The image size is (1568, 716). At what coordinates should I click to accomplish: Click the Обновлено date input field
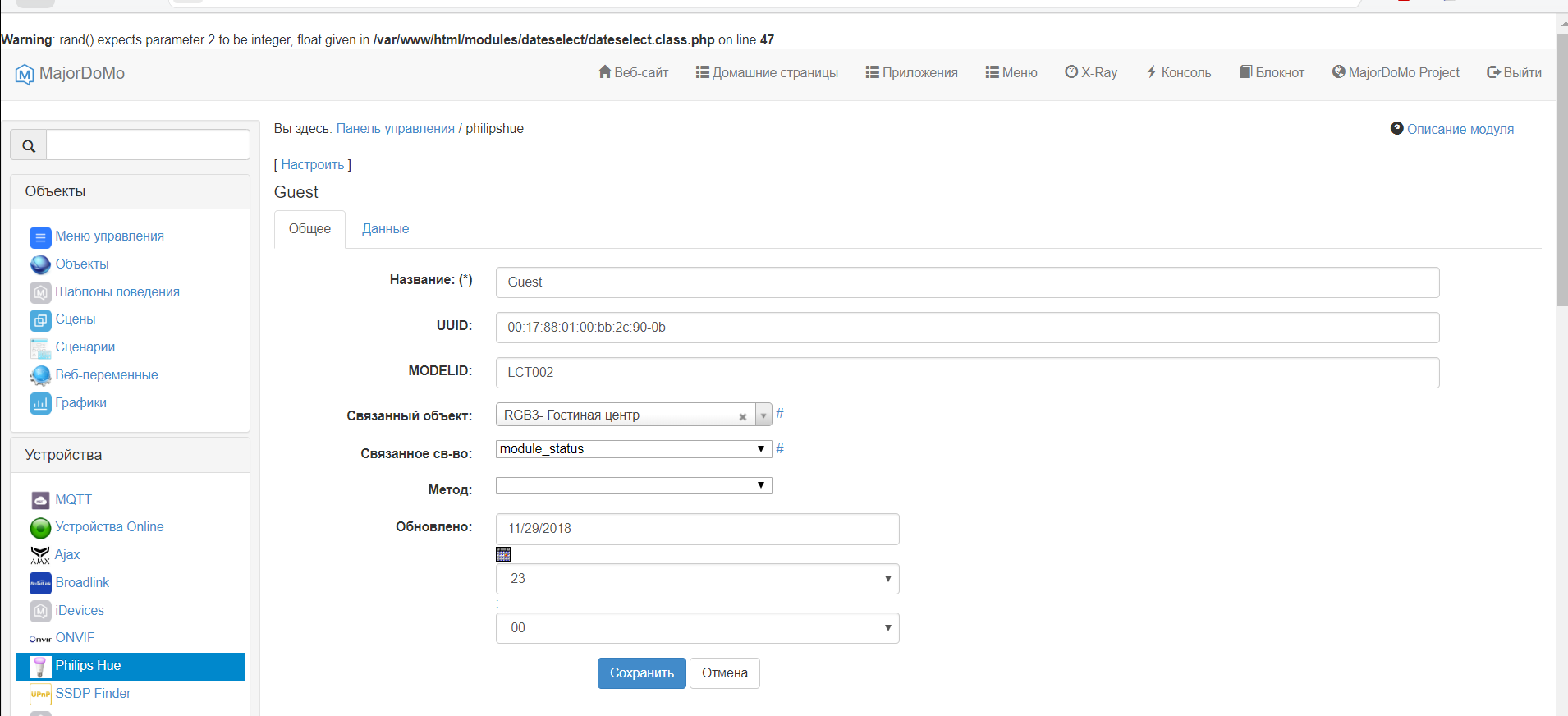coord(698,529)
